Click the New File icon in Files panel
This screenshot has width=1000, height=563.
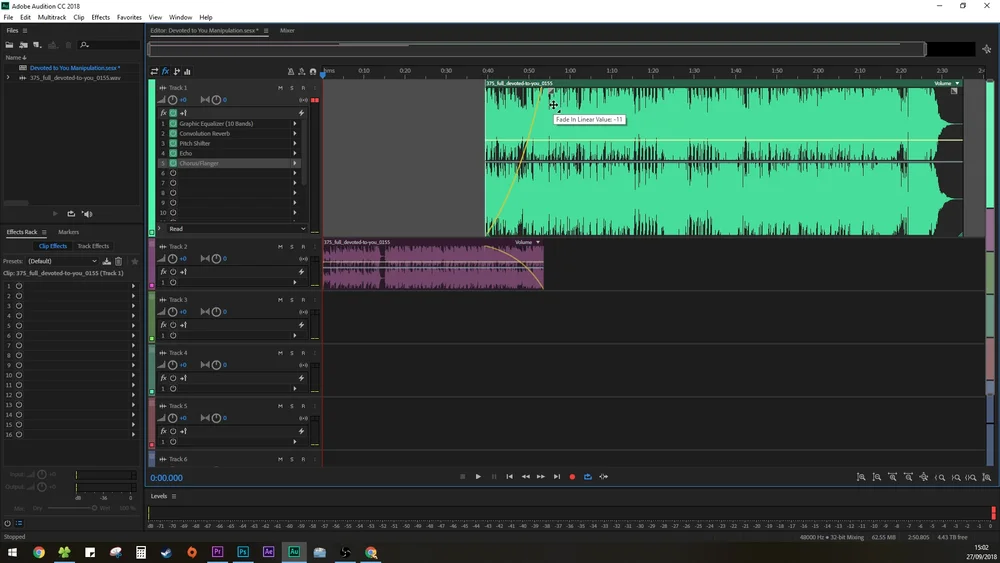click(37, 45)
